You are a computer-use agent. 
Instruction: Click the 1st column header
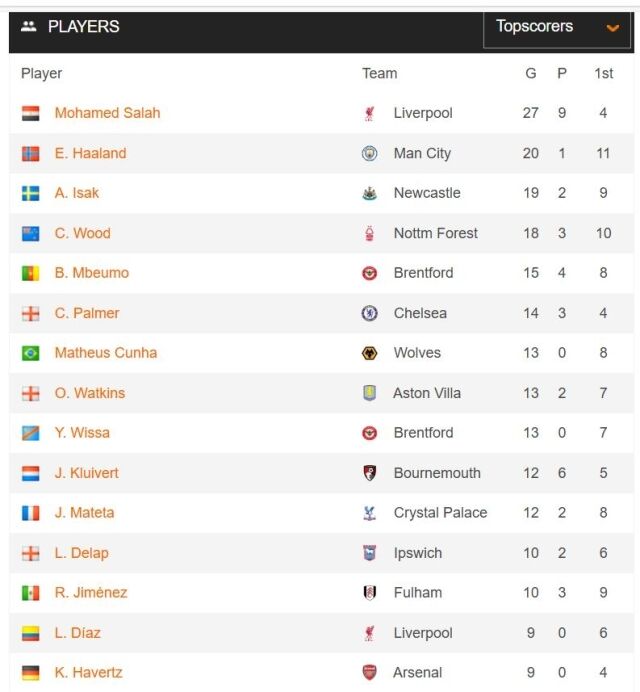[x=603, y=73]
